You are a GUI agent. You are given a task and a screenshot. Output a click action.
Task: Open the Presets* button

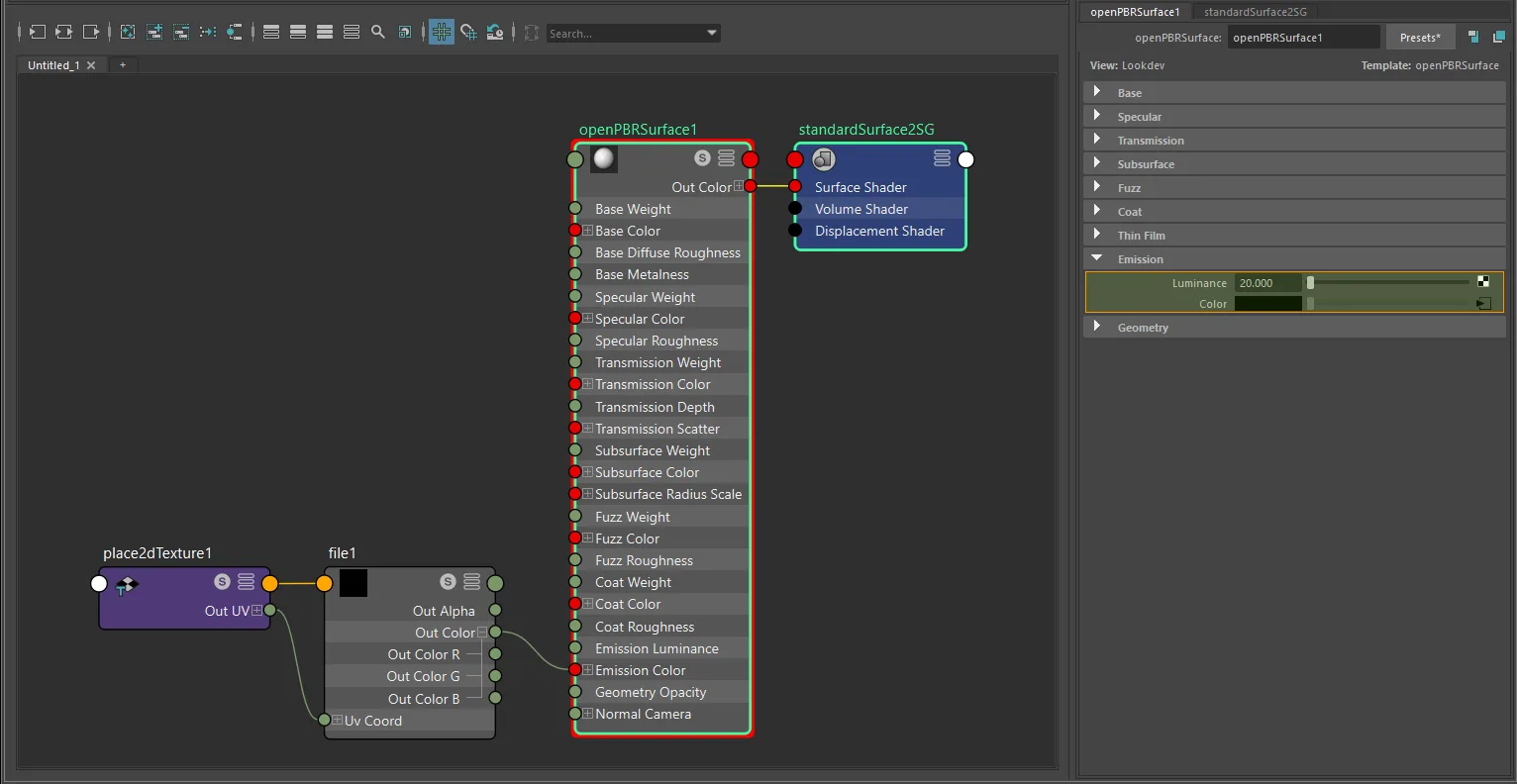tap(1420, 38)
